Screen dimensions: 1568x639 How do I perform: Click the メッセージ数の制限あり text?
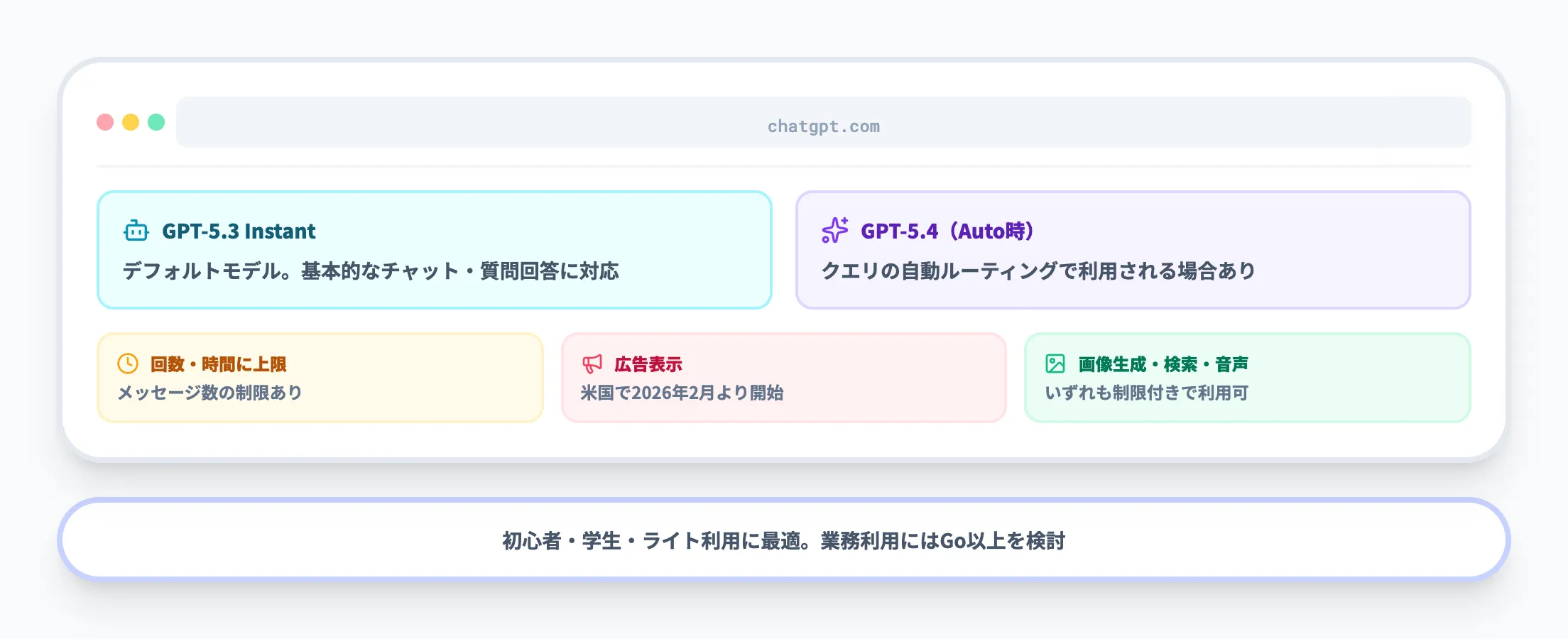(209, 391)
